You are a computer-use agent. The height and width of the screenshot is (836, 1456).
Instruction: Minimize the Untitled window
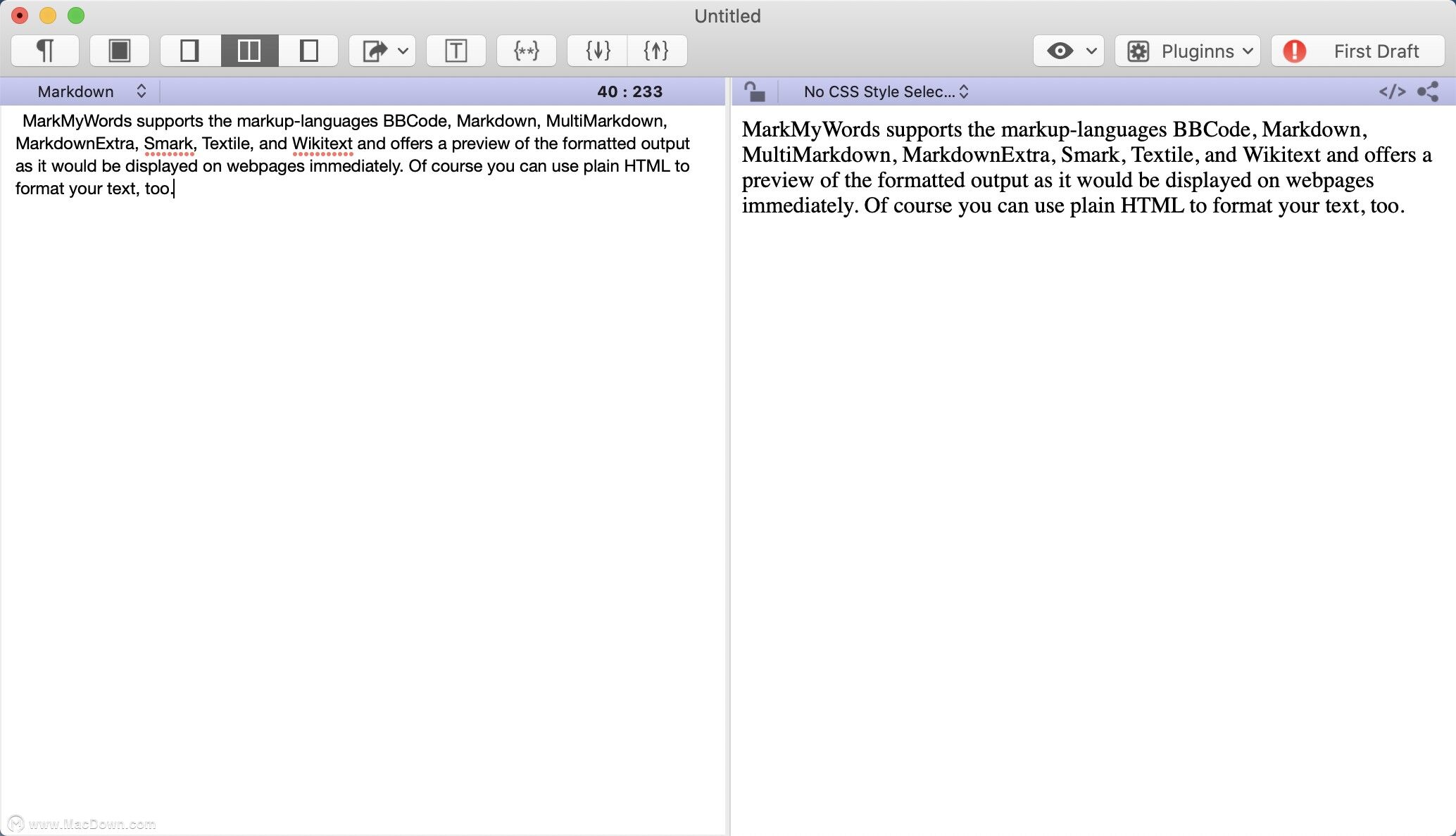pos(48,15)
